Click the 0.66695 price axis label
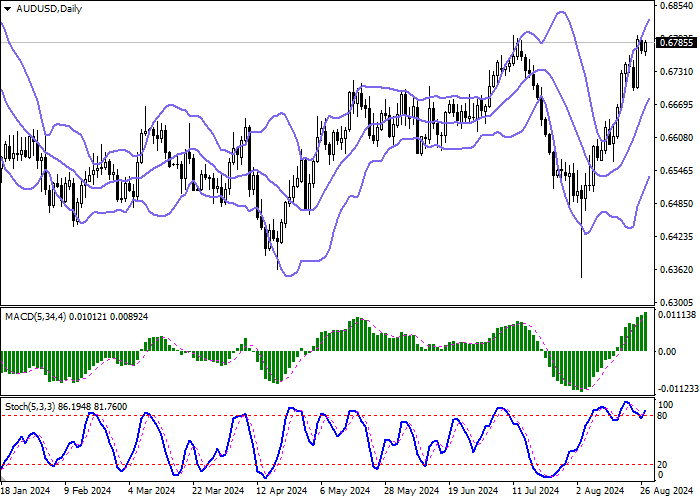The height and width of the screenshot is (500, 700). [x=676, y=105]
